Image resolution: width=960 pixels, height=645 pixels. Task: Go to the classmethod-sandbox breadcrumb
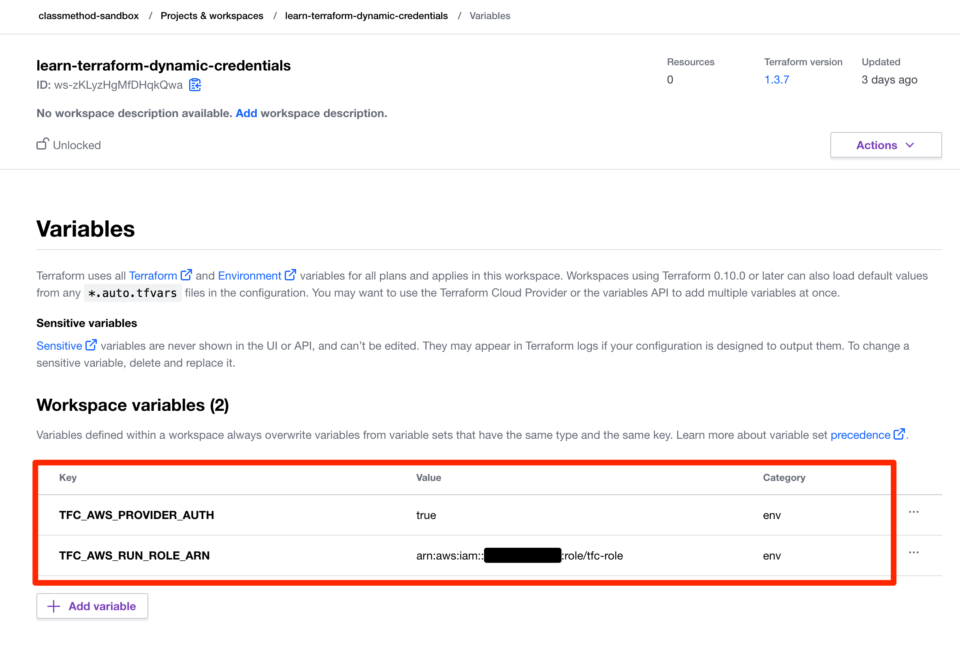[89, 16]
